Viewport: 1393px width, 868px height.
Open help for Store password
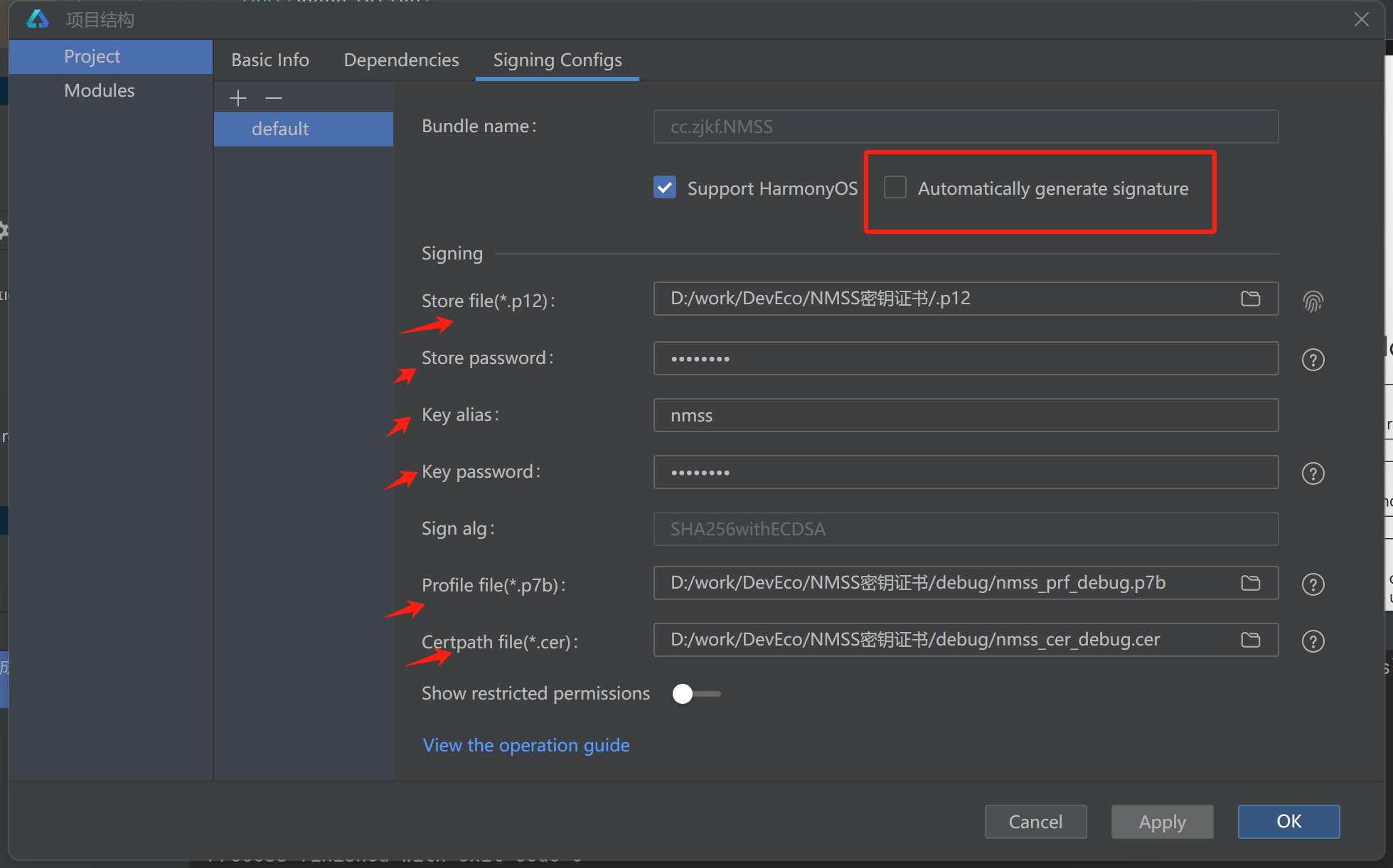pos(1313,360)
